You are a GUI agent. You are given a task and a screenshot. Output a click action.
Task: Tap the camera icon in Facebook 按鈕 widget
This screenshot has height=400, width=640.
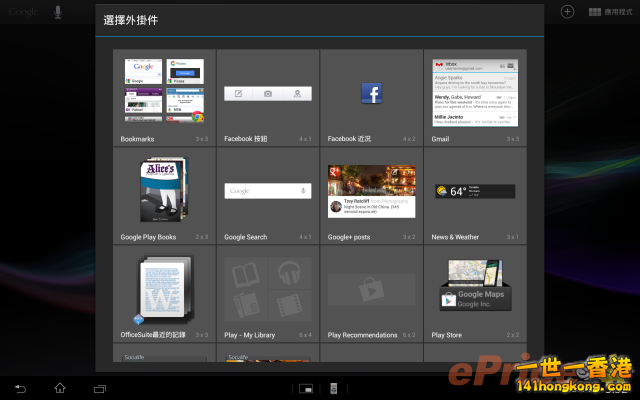[268, 93]
